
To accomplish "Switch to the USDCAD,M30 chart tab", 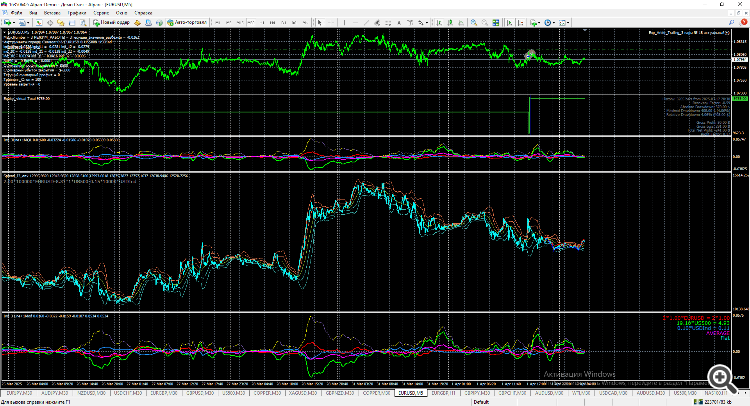I will coord(613,393).
